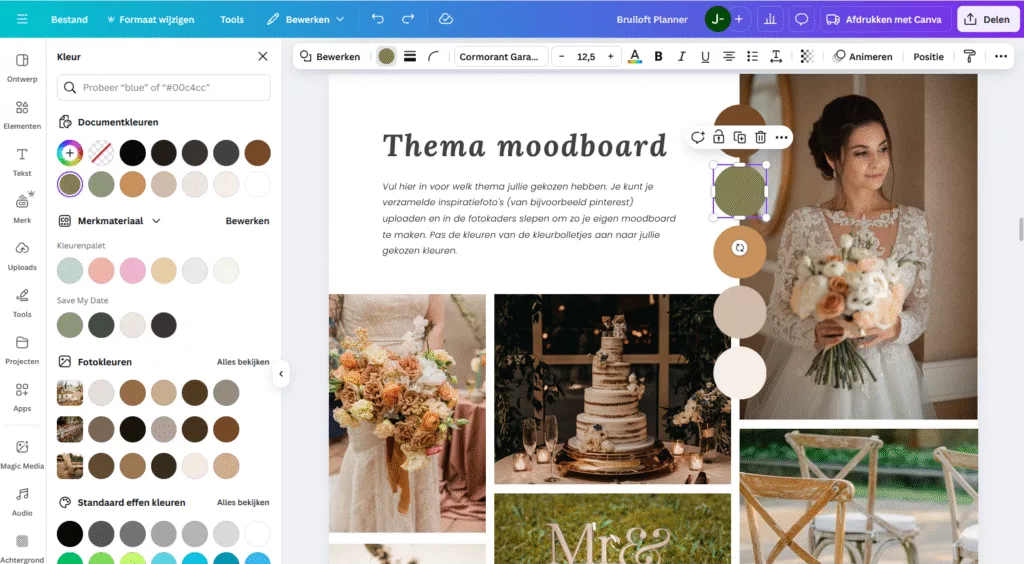Close the Kleur panel
The width and height of the screenshot is (1024, 564).
(x=263, y=57)
